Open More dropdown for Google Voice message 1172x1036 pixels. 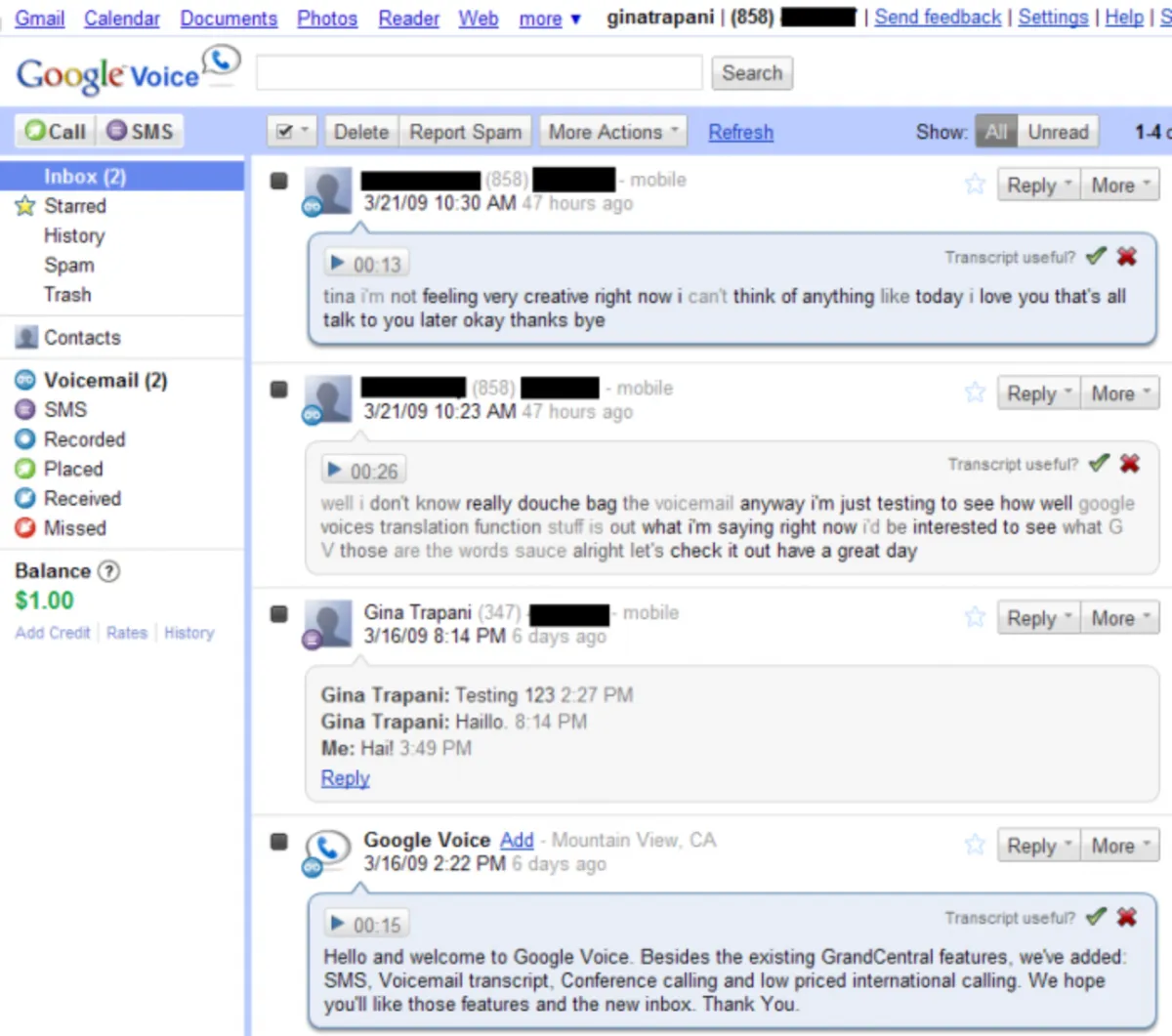coord(1119,845)
